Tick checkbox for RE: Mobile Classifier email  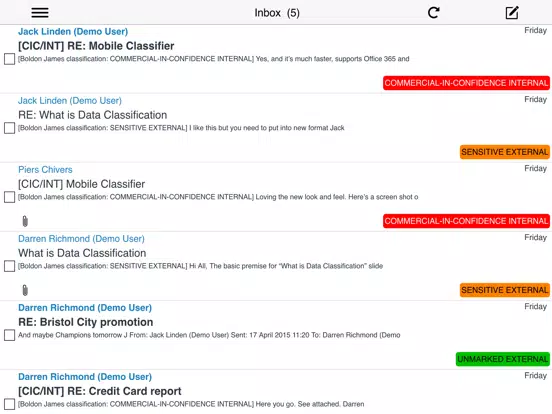coord(10,59)
